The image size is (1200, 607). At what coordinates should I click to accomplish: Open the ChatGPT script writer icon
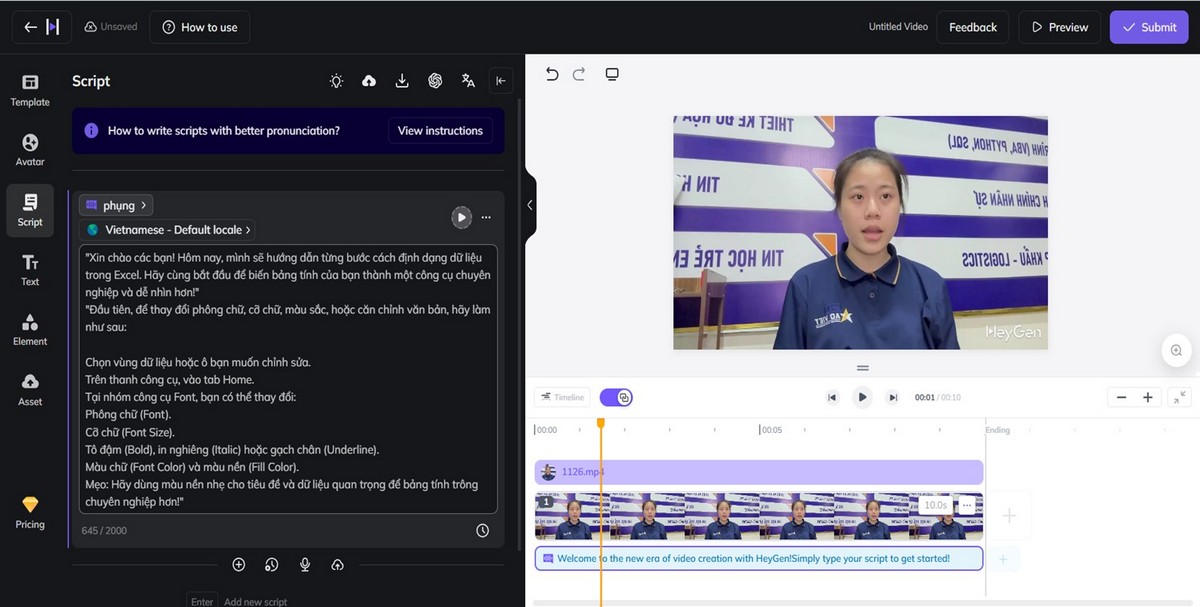point(435,81)
